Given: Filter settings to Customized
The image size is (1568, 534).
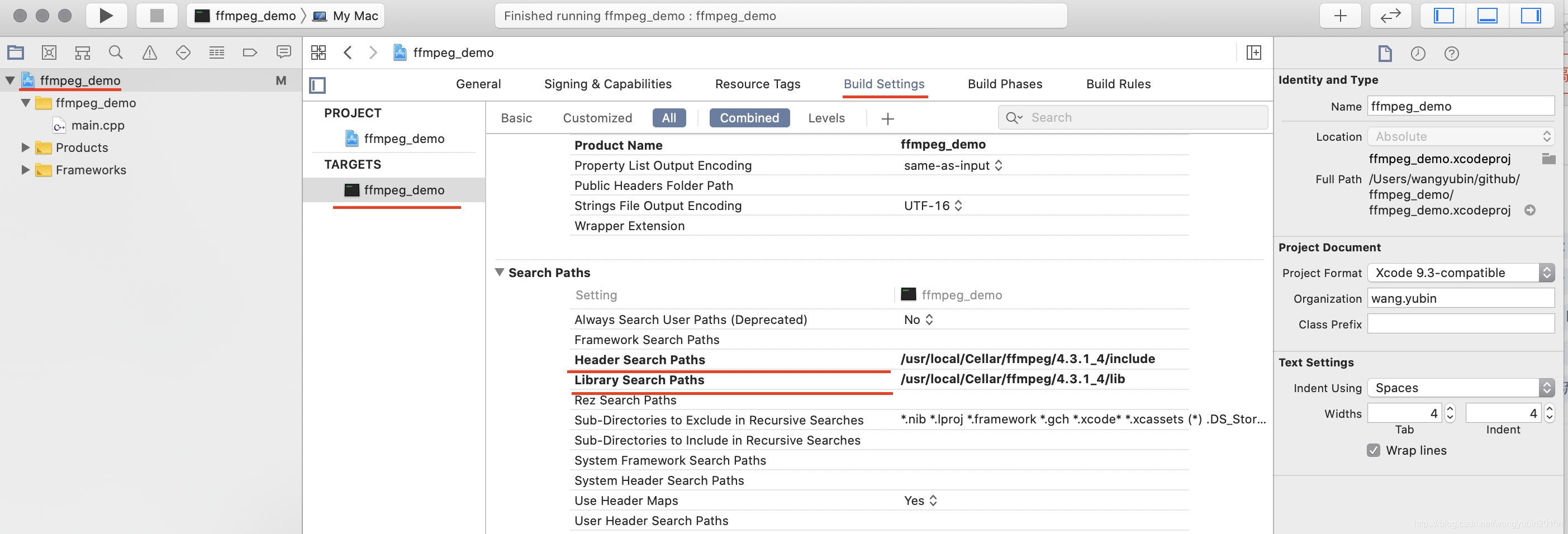Looking at the screenshot, I should click(597, 118).
